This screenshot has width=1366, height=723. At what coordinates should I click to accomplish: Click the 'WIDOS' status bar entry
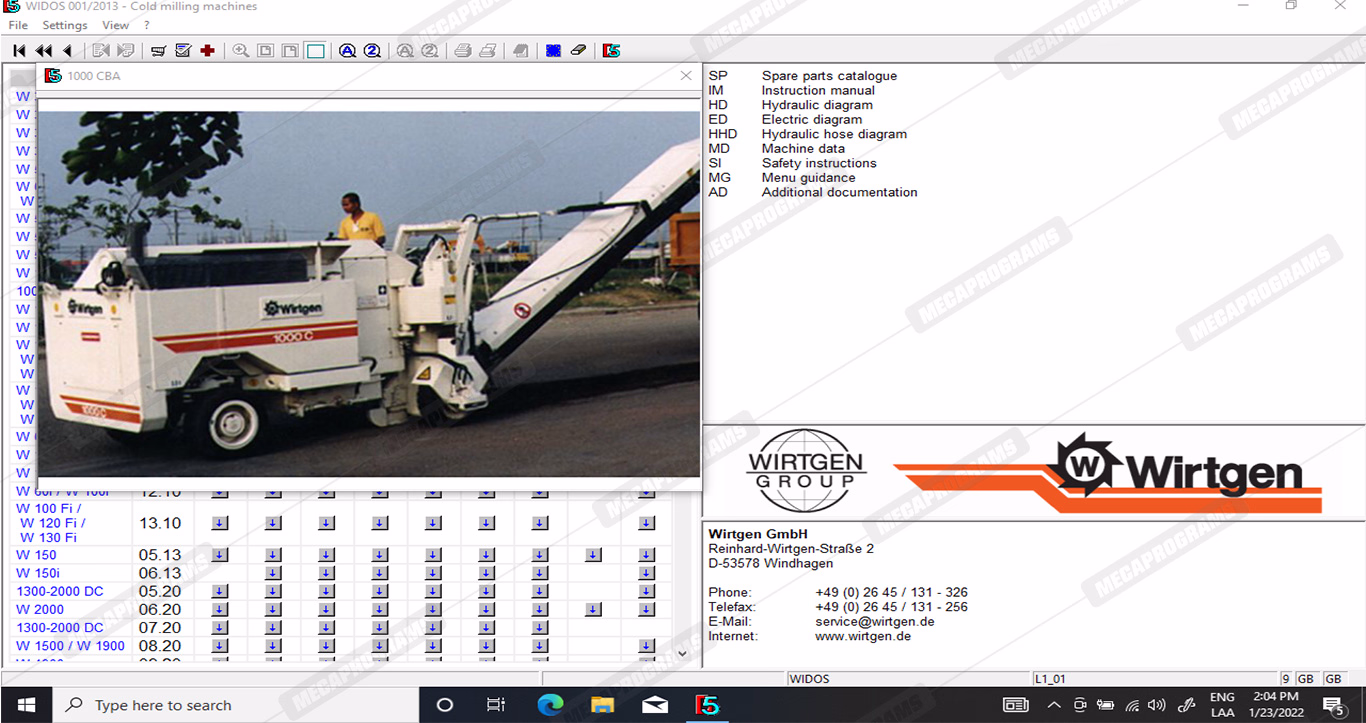pos(809,679)
